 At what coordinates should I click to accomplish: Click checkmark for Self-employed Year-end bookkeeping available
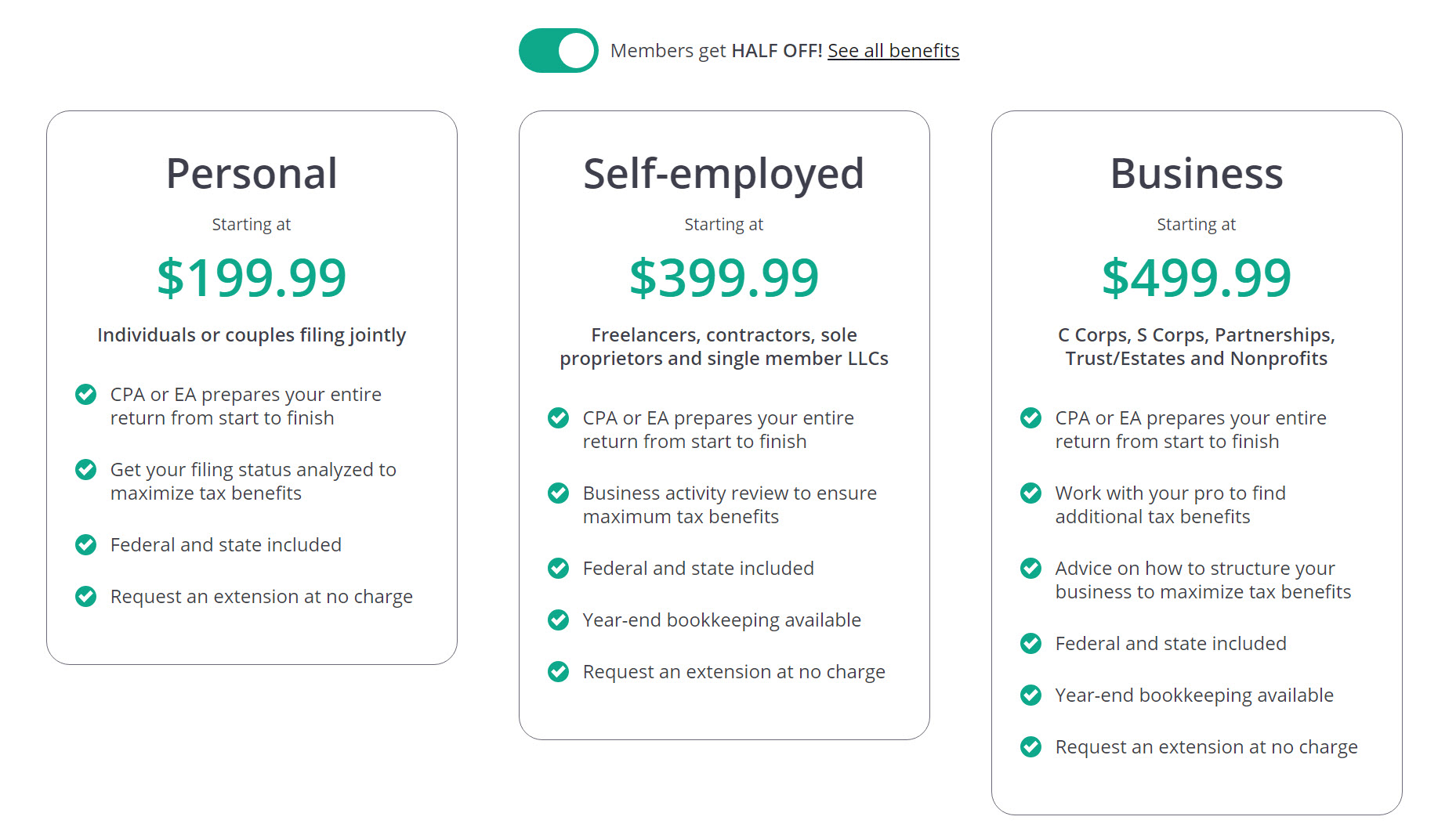click(x=558, y=620)
